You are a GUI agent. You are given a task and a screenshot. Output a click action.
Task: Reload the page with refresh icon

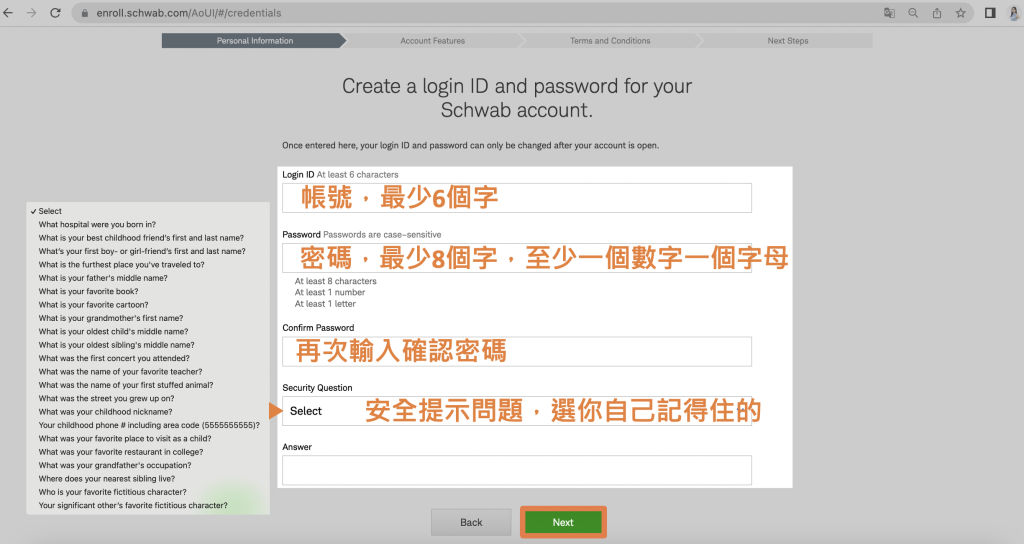pos(56,13)
